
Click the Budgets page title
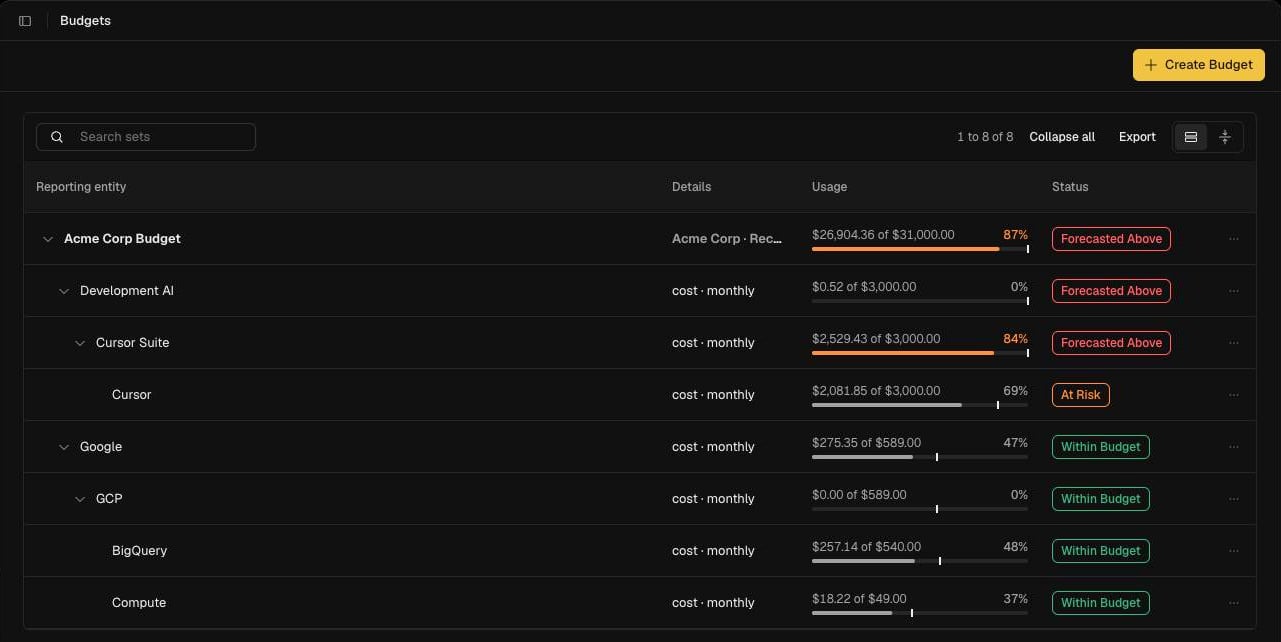tap(85, 21)
